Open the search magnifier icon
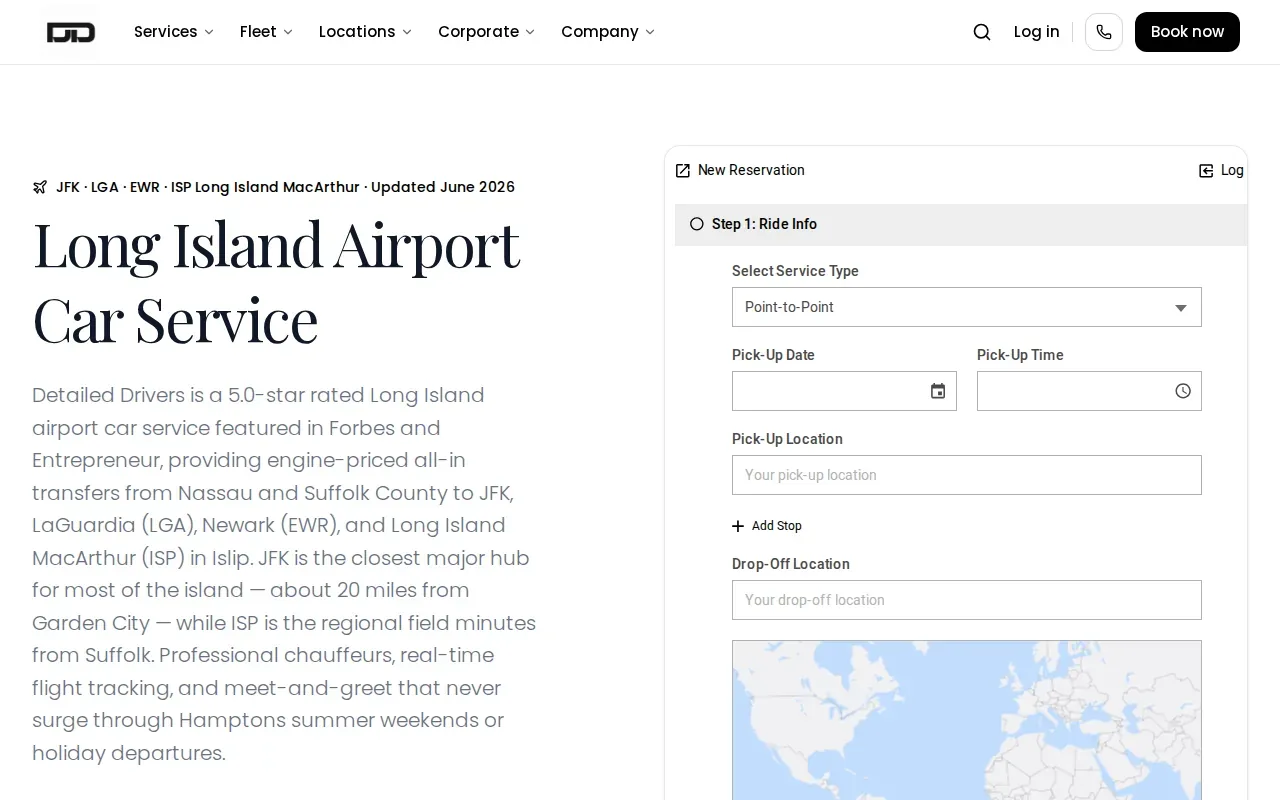1280x800 pixels. (982, 32)
